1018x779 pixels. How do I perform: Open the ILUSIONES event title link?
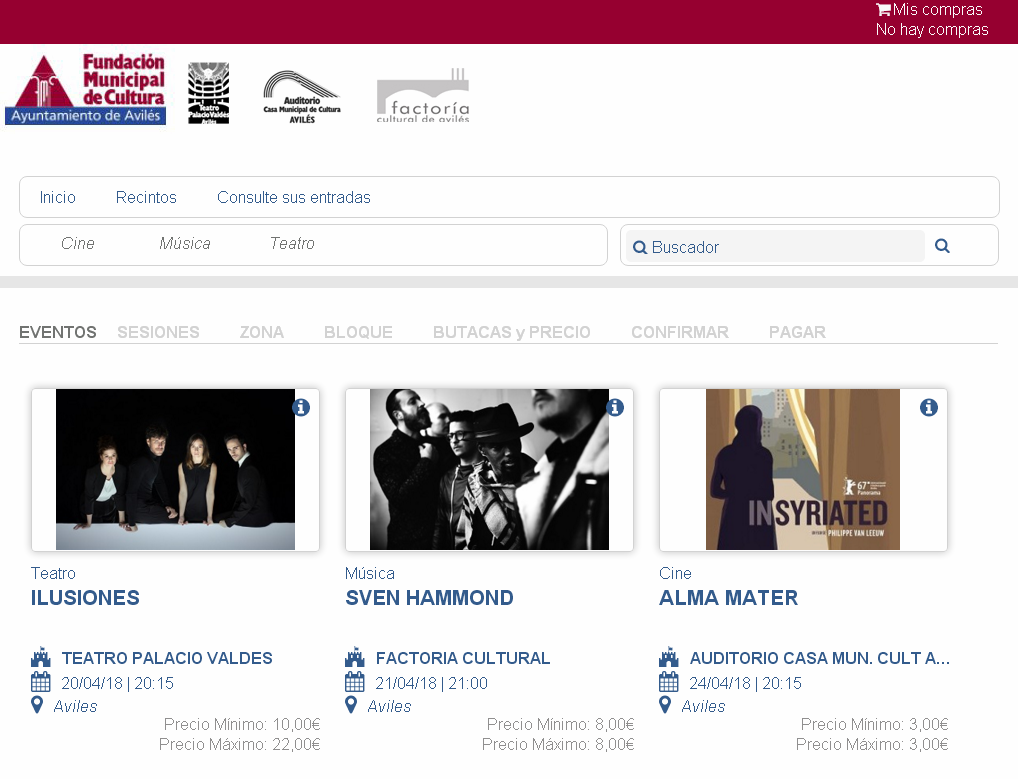(86, 598)
